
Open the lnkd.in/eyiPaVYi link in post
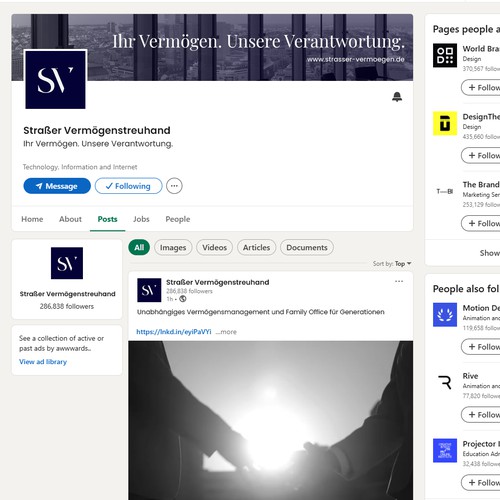(174, 332)
